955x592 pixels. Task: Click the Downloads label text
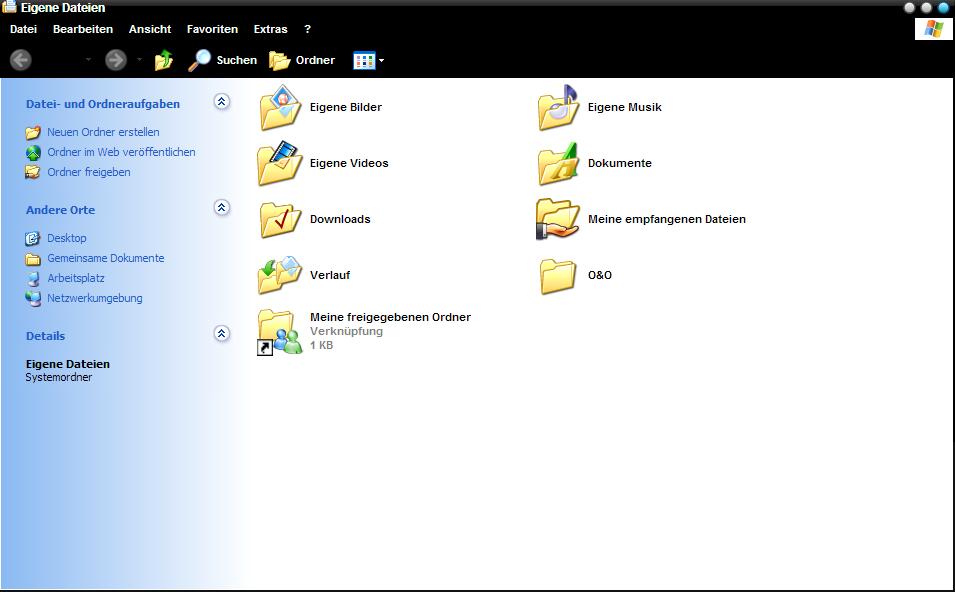pos(340,219)
